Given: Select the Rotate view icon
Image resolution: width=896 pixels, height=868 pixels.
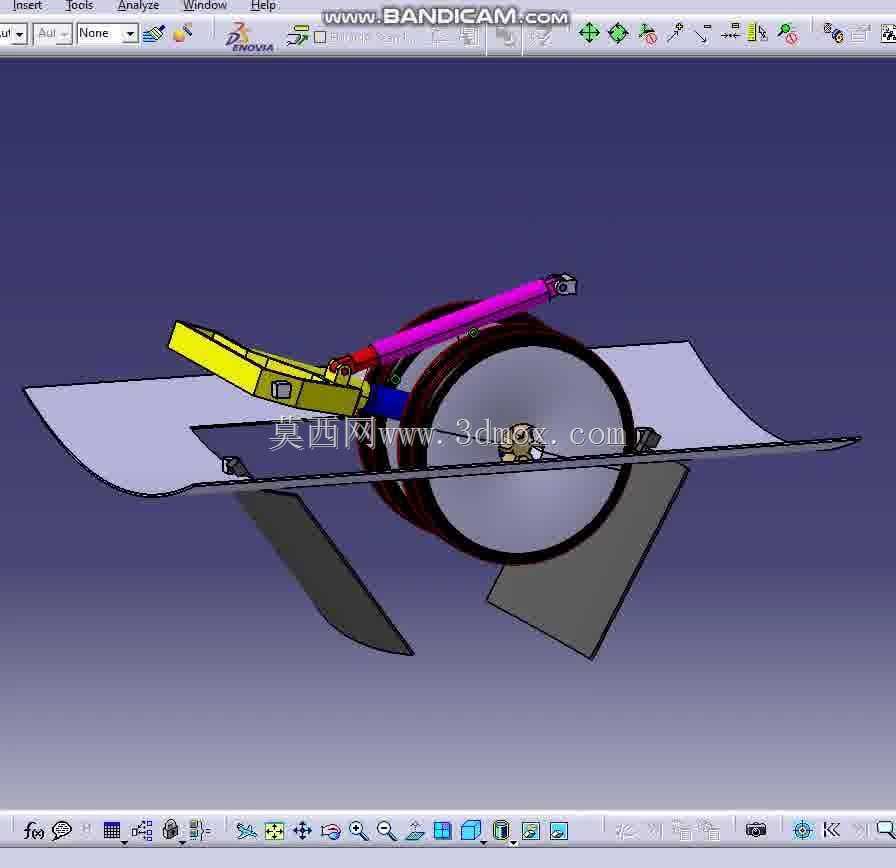Looking at the screenshot, I should [330, 831].
